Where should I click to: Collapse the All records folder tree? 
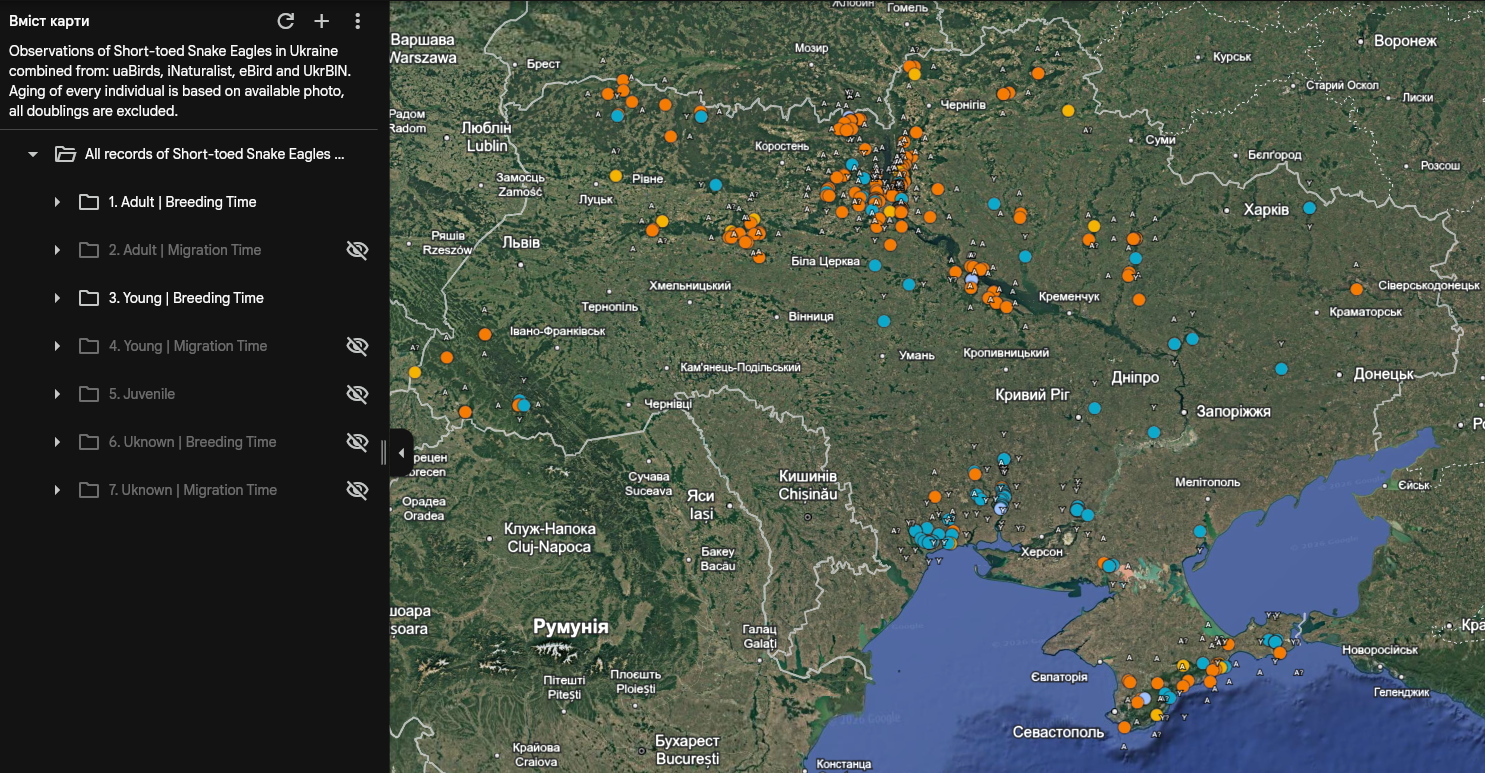pos(33,154)
